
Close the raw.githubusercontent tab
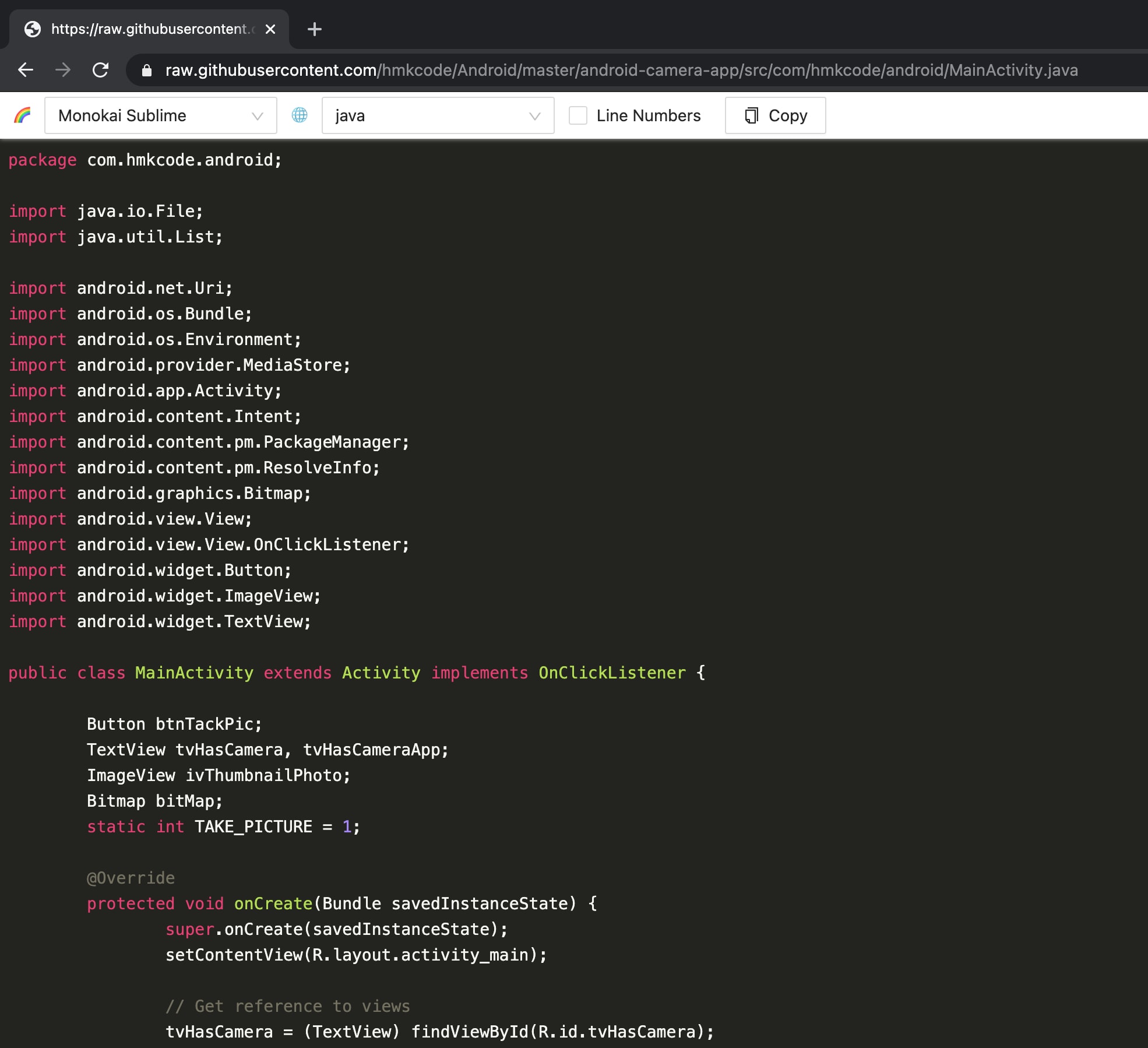(270, 29)
